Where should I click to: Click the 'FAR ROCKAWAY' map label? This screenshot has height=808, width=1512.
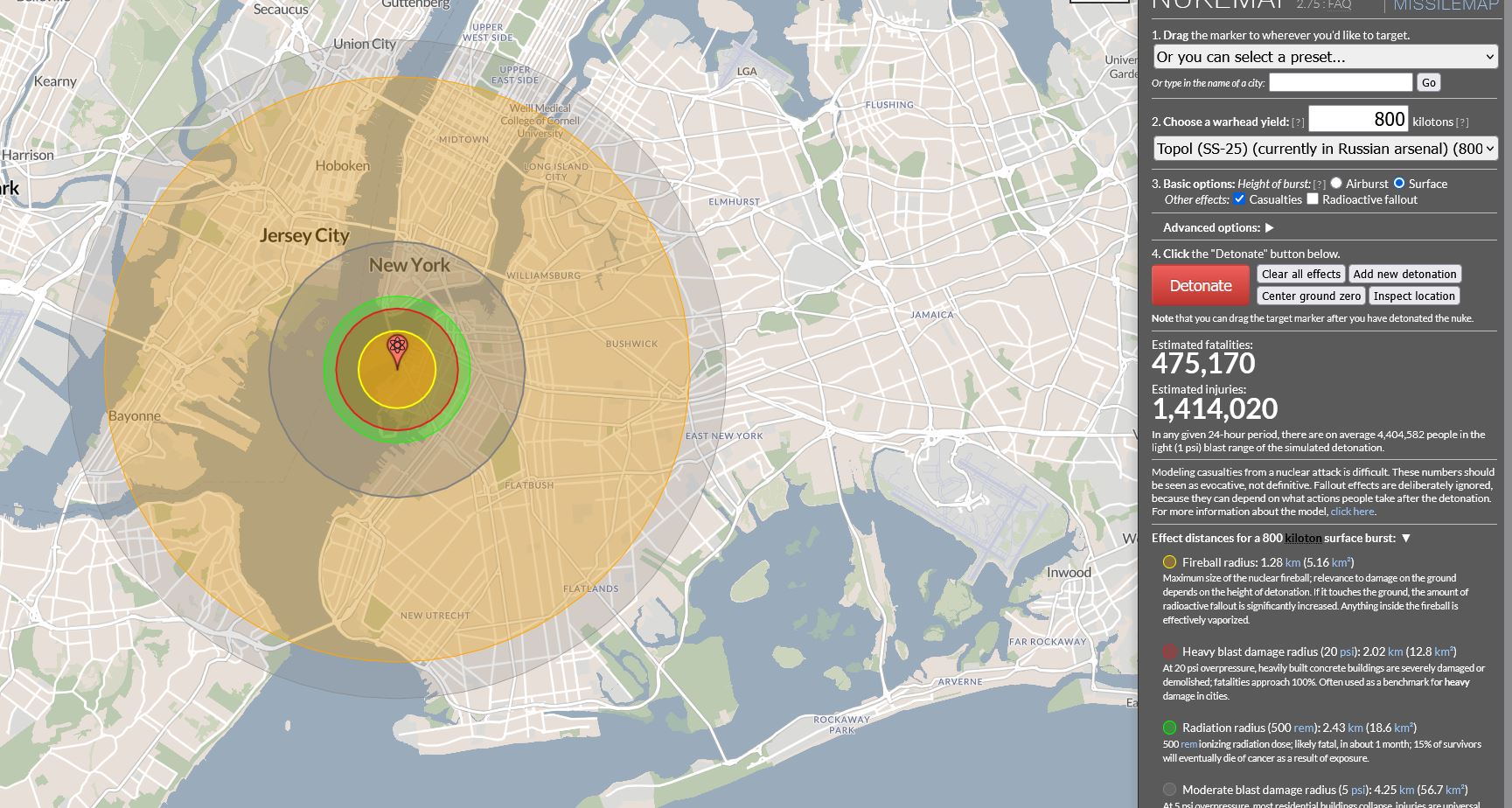tap(1048, 642)
